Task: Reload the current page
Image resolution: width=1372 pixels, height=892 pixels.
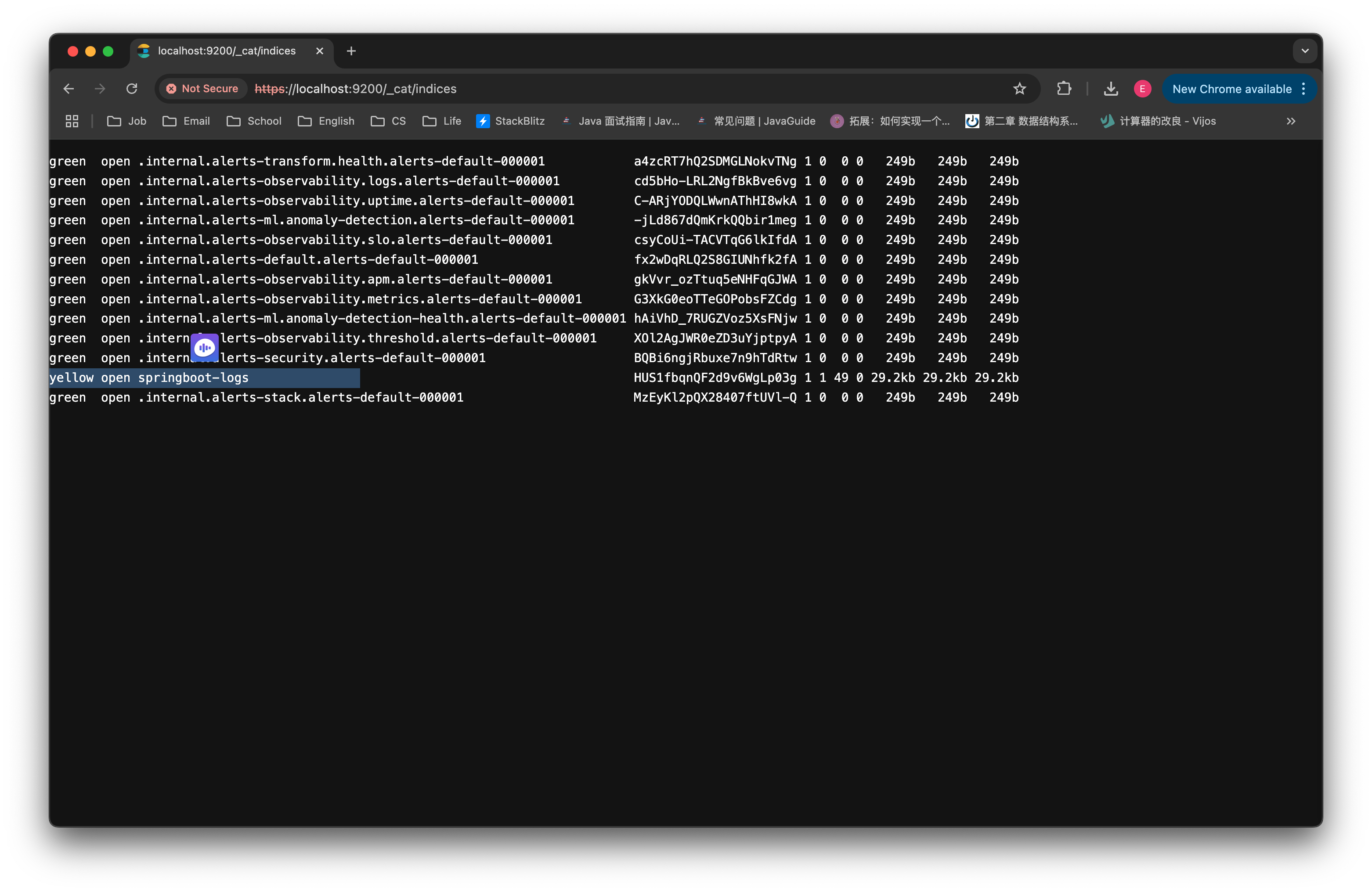Action: point(131,89)
